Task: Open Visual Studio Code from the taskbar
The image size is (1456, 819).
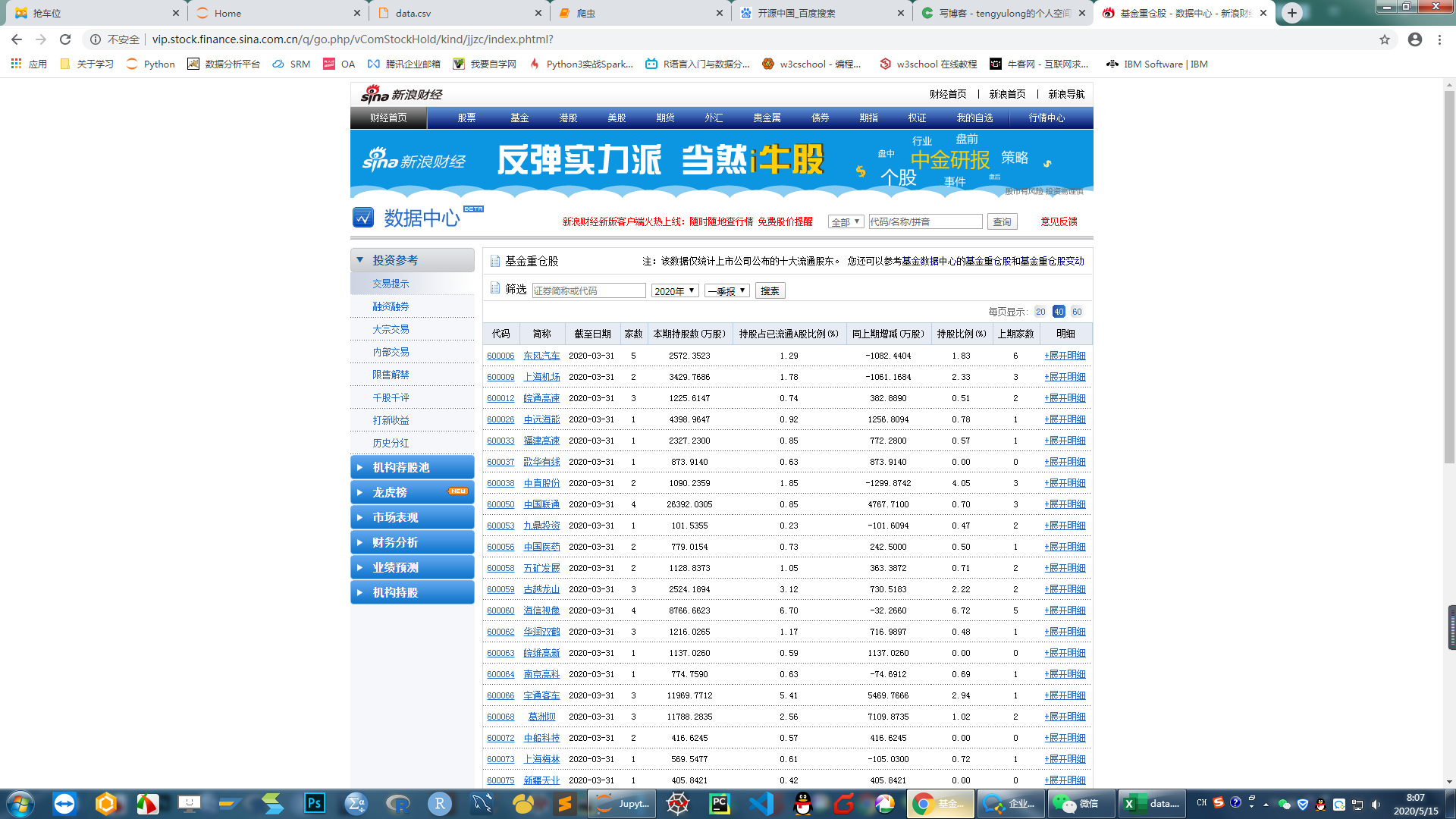Action: [761, 804]
